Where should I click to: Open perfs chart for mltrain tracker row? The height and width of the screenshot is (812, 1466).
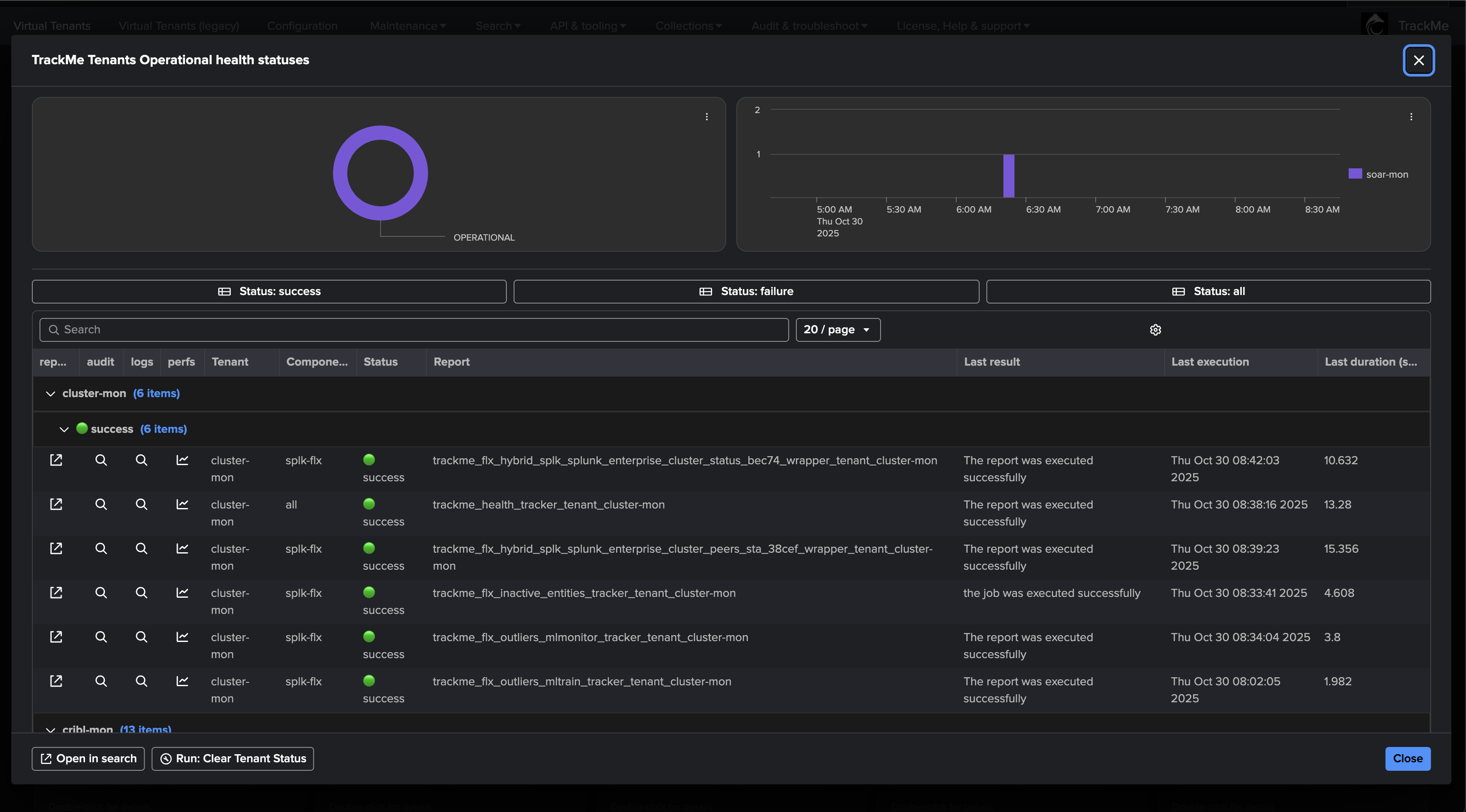coord(182,681)
